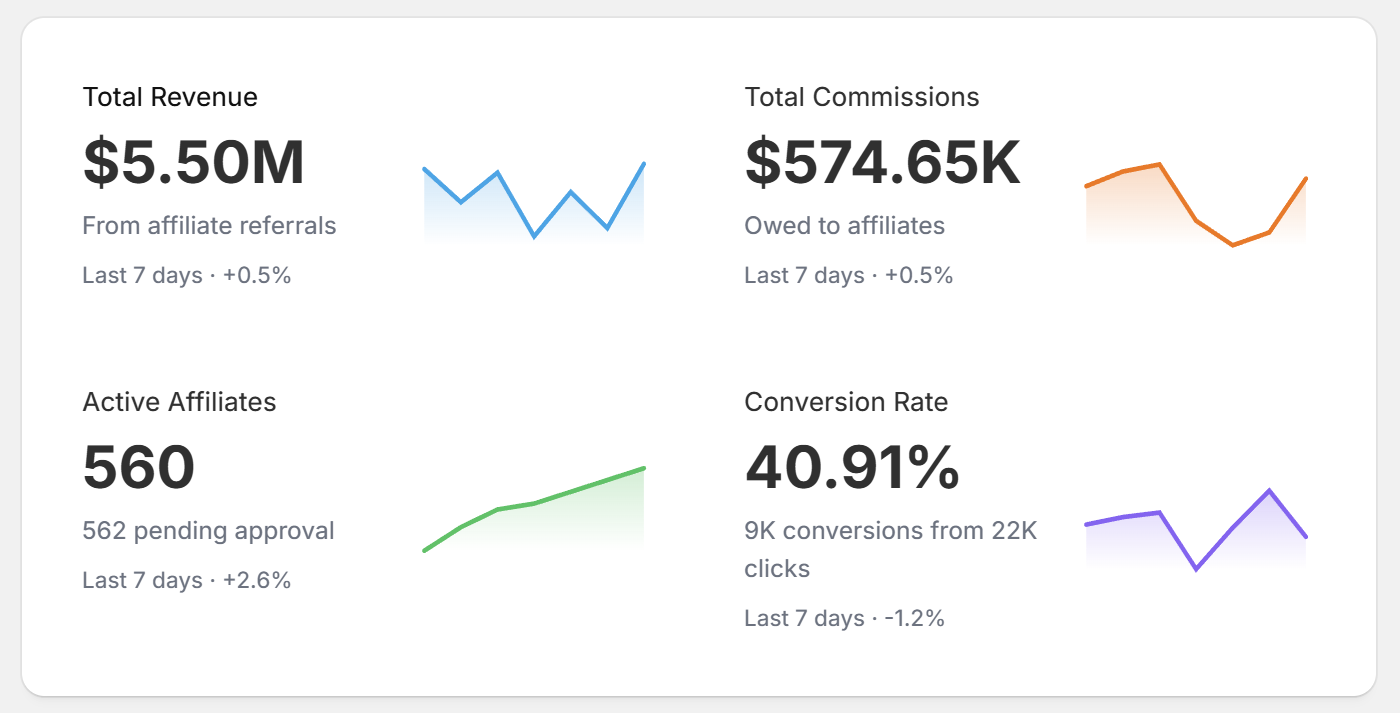The height and width of the screenshot is (713, 1400).
Task: Click the Conversion Rate card title
Action: click(847, 401)
